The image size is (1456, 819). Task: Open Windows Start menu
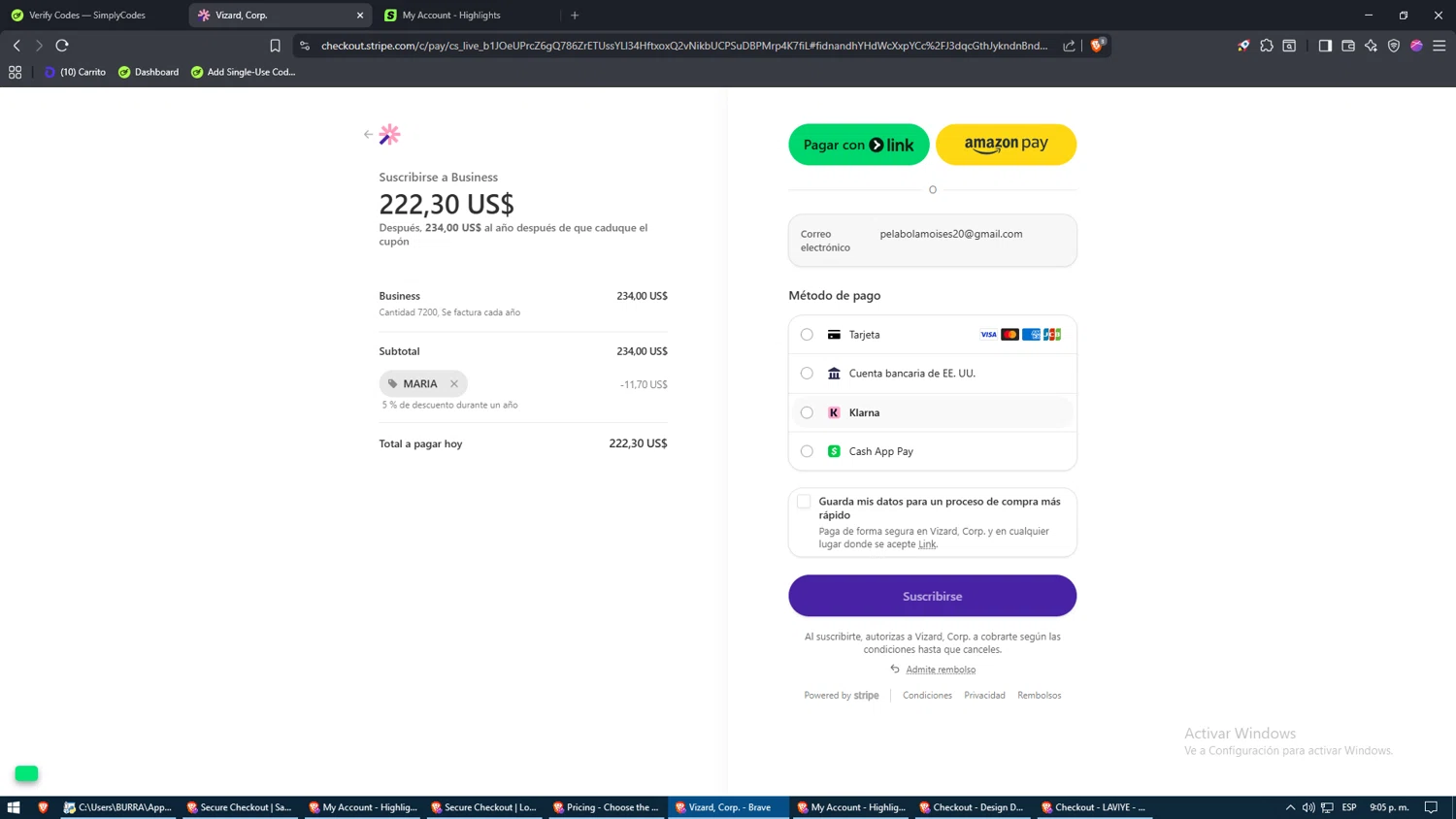(x=14, y=807)
